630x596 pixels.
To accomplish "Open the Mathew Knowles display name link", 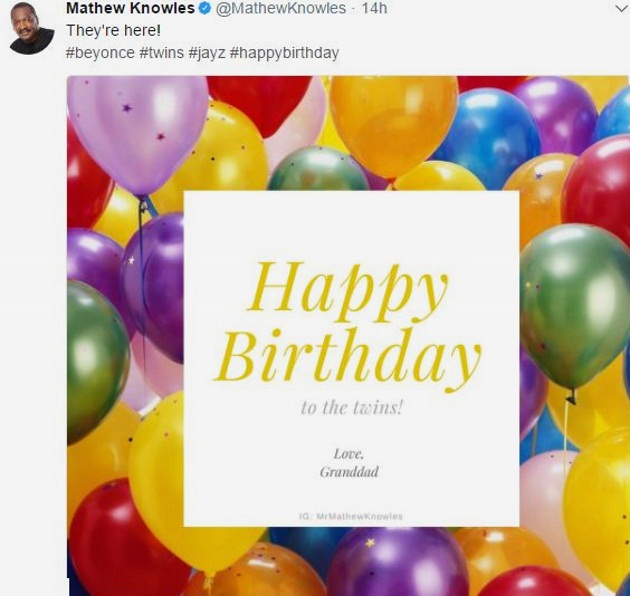I will pos(130,8).
